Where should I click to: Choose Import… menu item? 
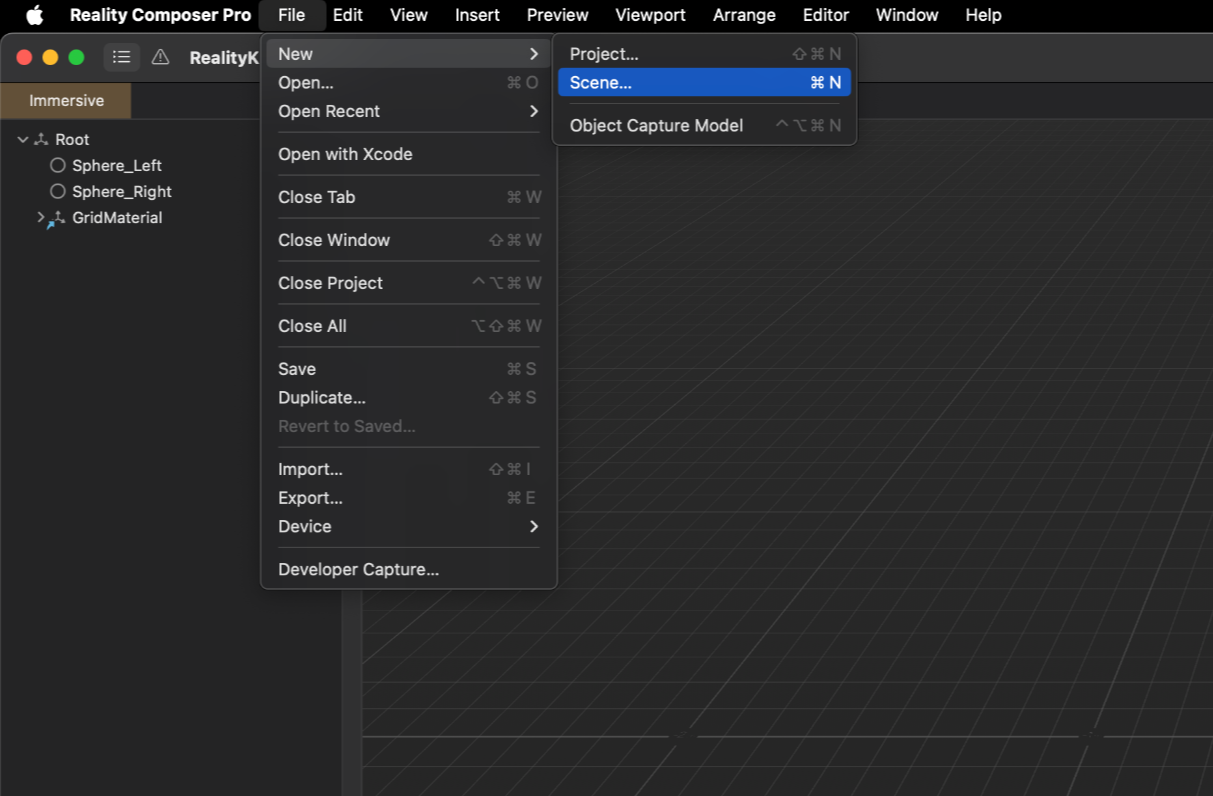click(409, 469)
